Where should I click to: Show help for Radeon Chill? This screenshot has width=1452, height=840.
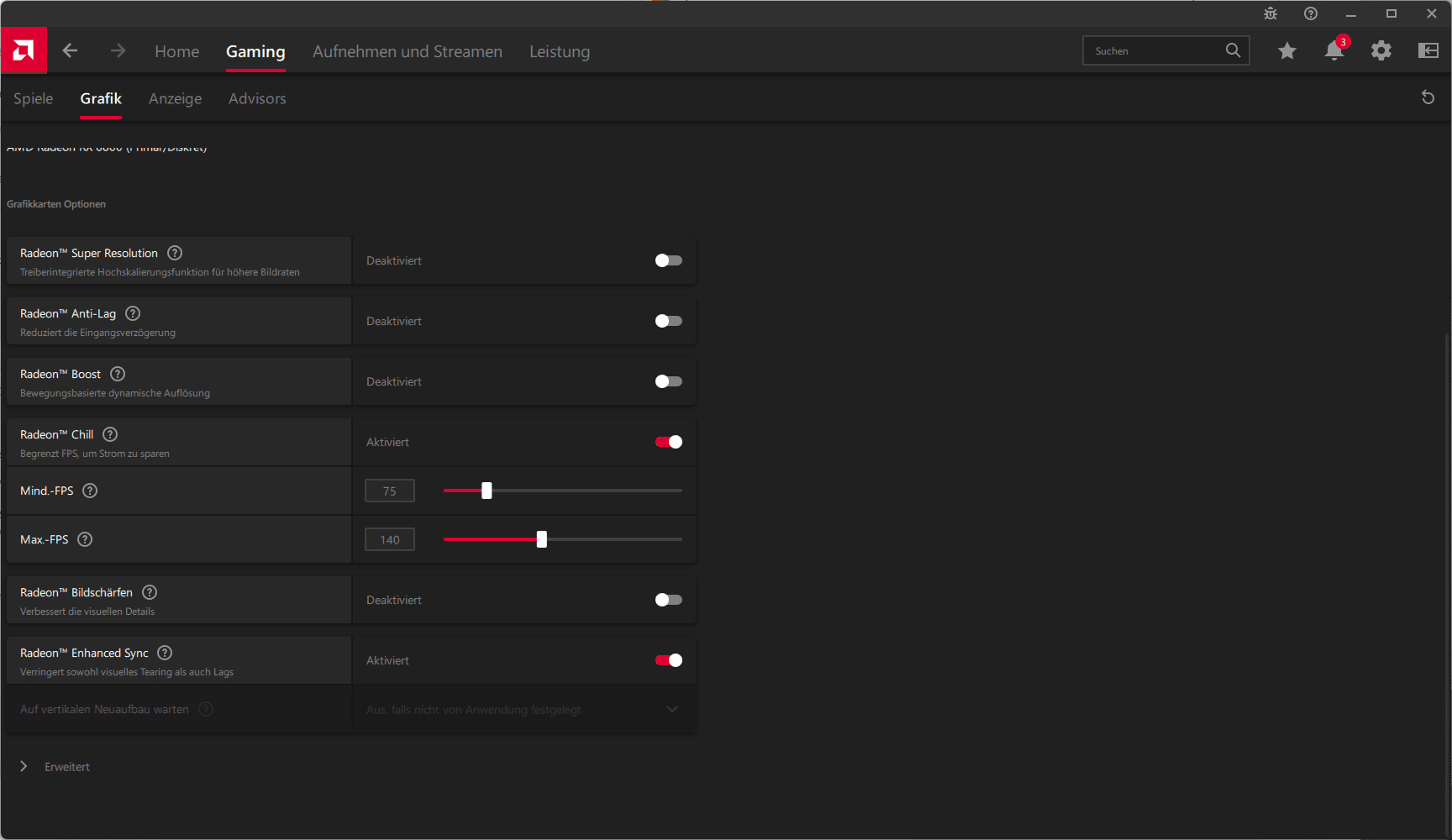[x=110, y=434]
